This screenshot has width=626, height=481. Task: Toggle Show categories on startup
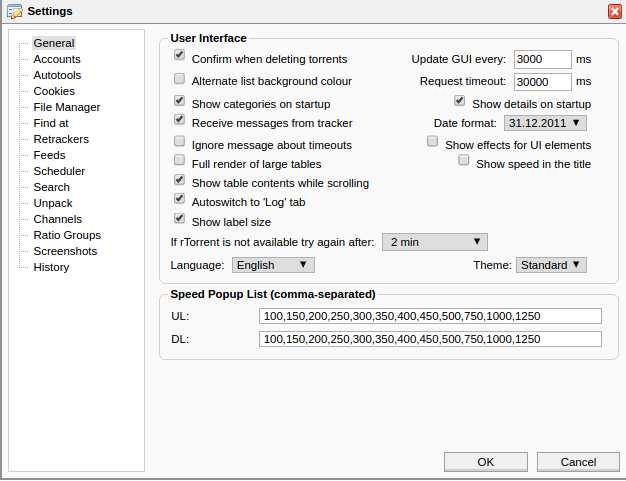click(179, 100)
